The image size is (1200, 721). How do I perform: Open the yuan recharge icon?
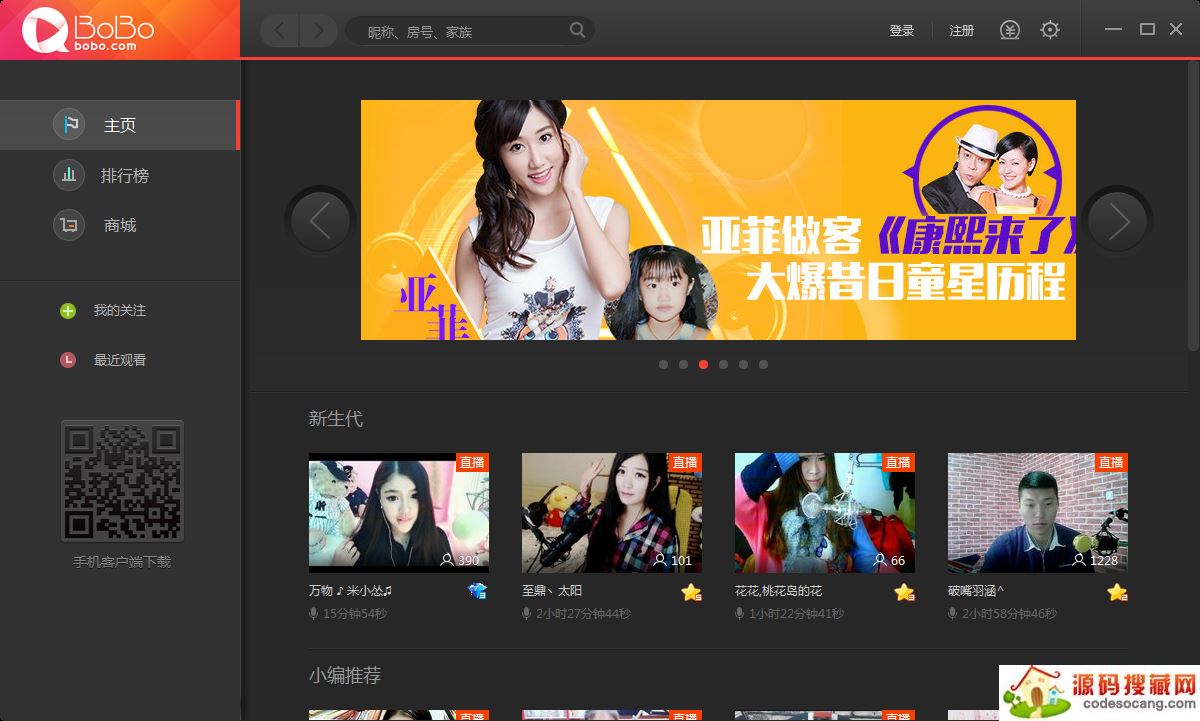[x=1010, y=30]
